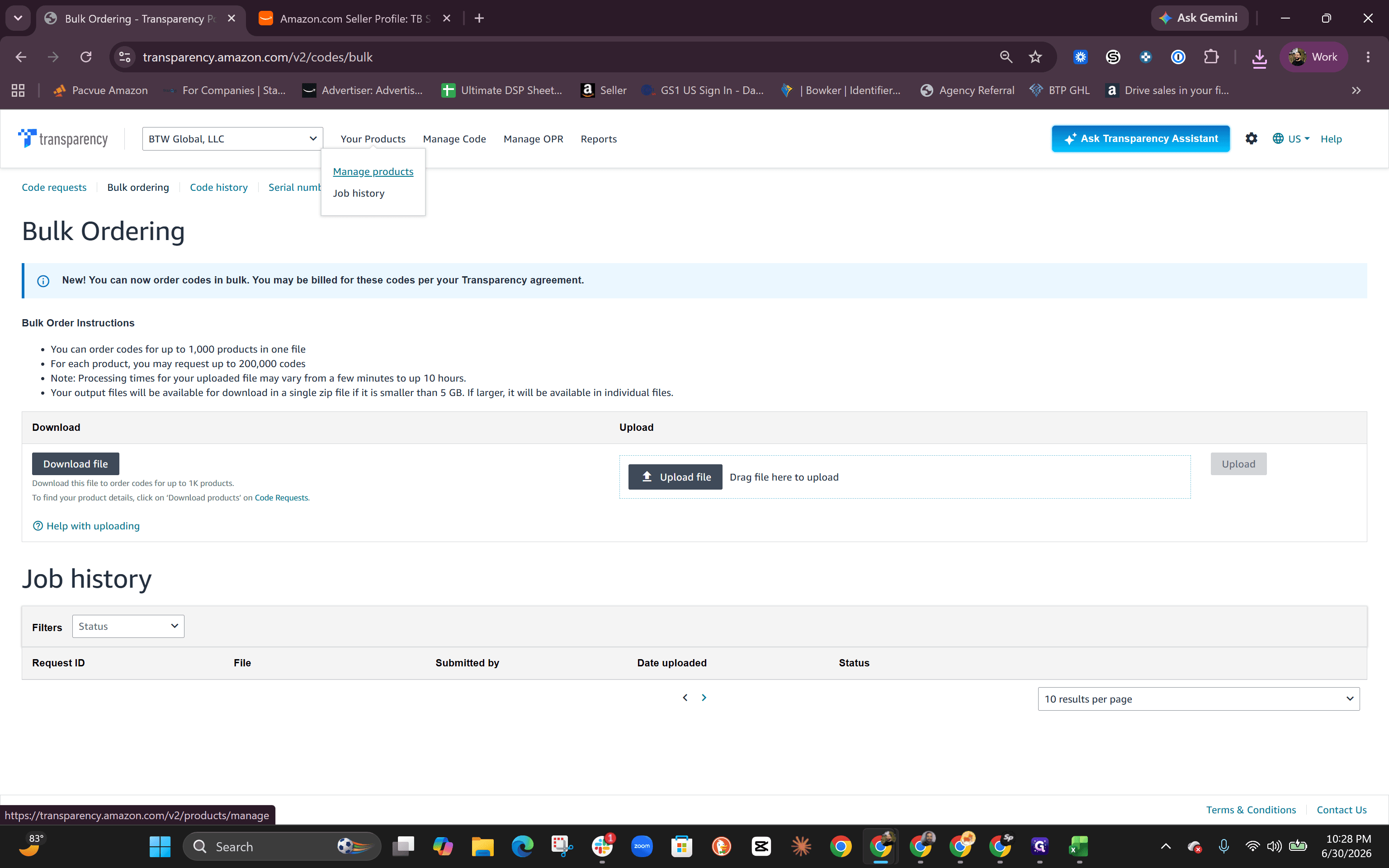
Task: Switch to the Code requests tab
Action: pyautogui.click(x=54, y=187)
